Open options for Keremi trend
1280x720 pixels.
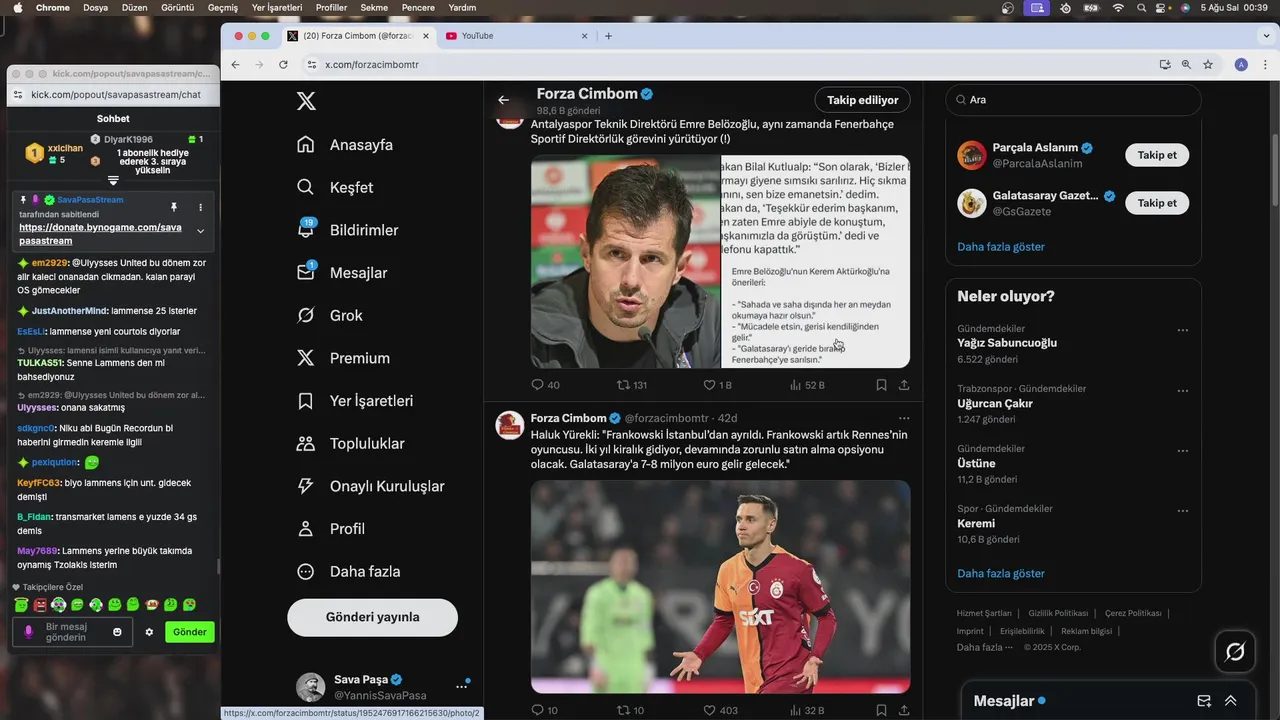tap(1183, 511)
